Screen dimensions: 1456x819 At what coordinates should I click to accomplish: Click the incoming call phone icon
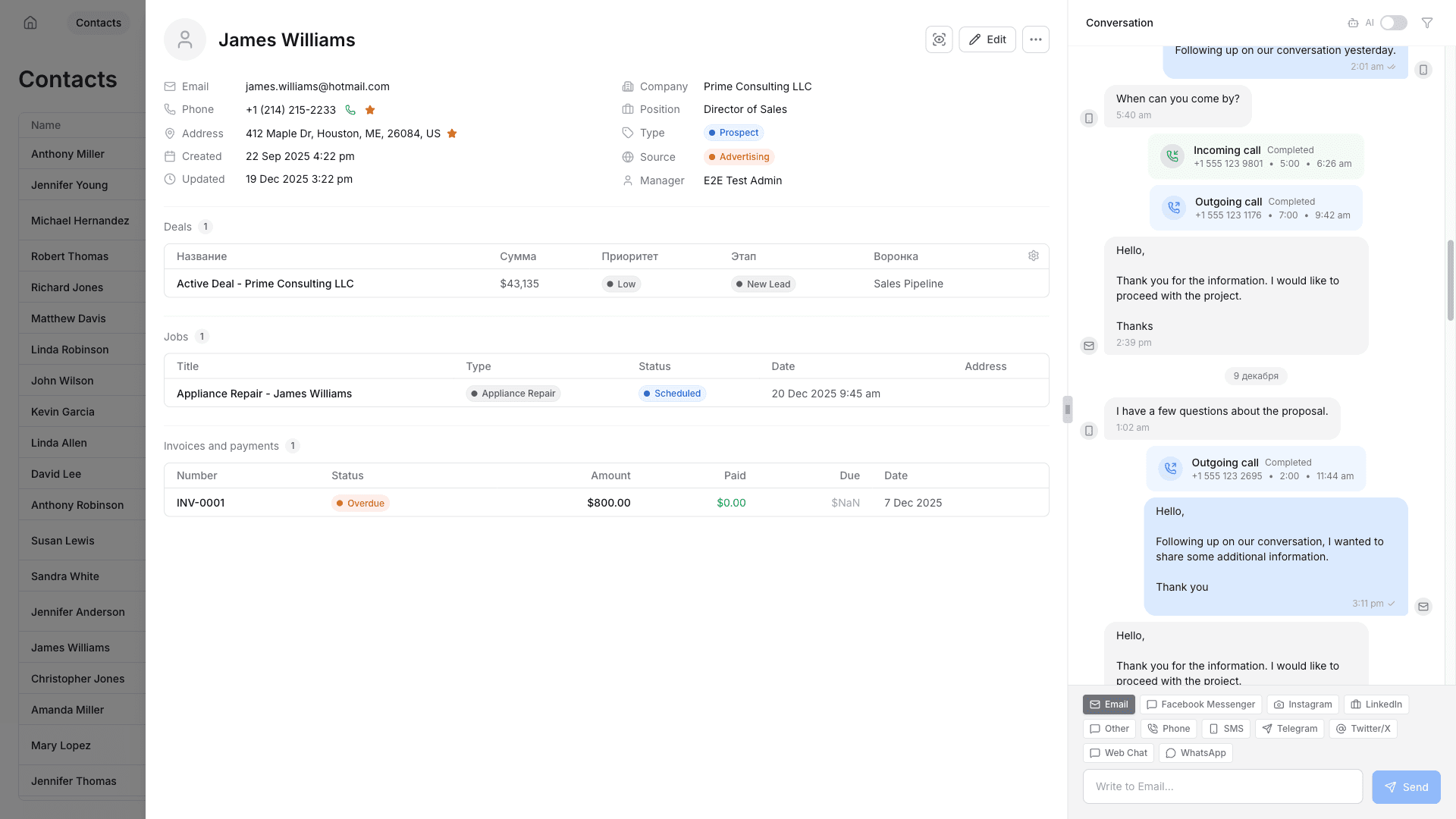tap(1172, 156)
